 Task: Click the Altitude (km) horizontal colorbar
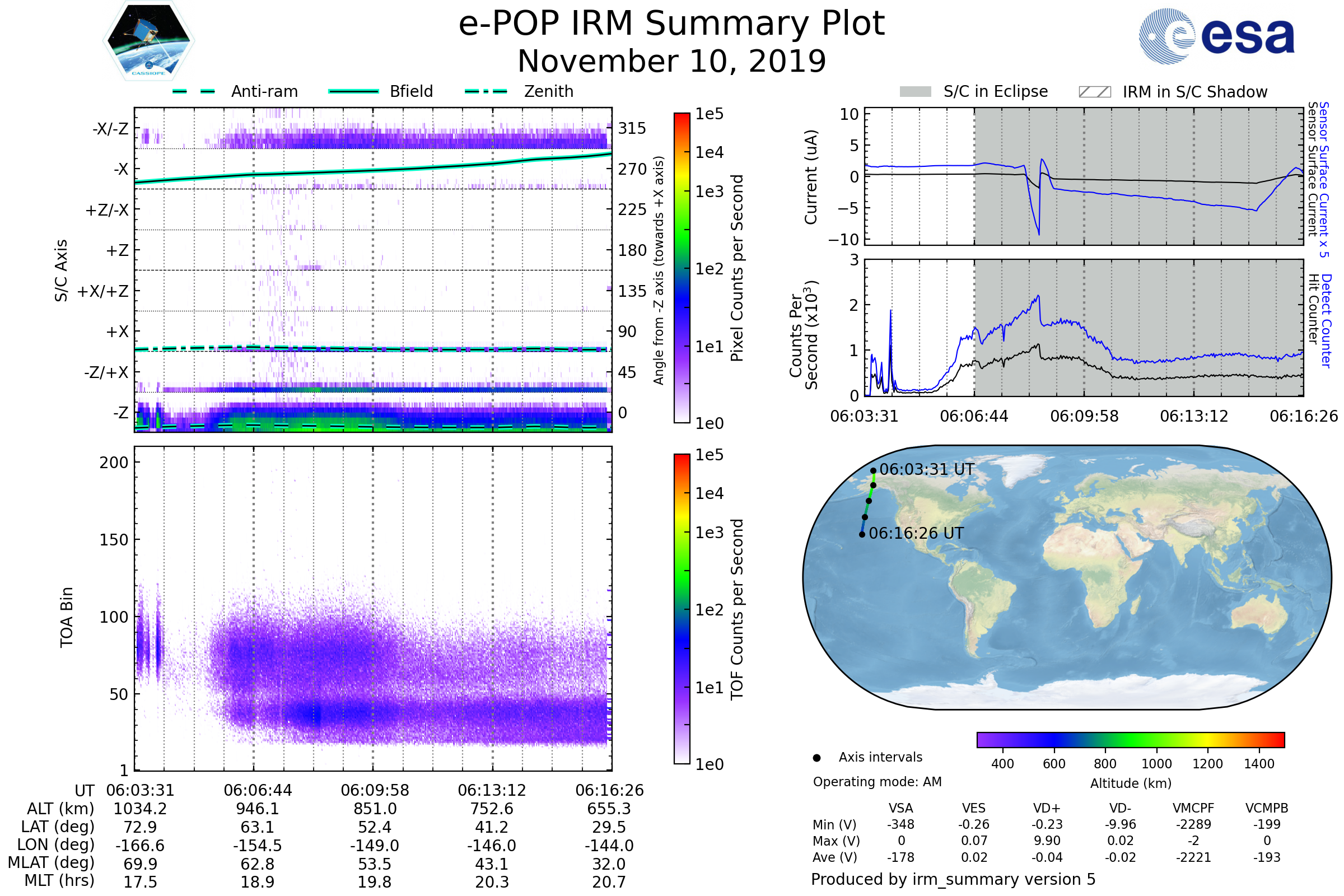click(1130, 739)
